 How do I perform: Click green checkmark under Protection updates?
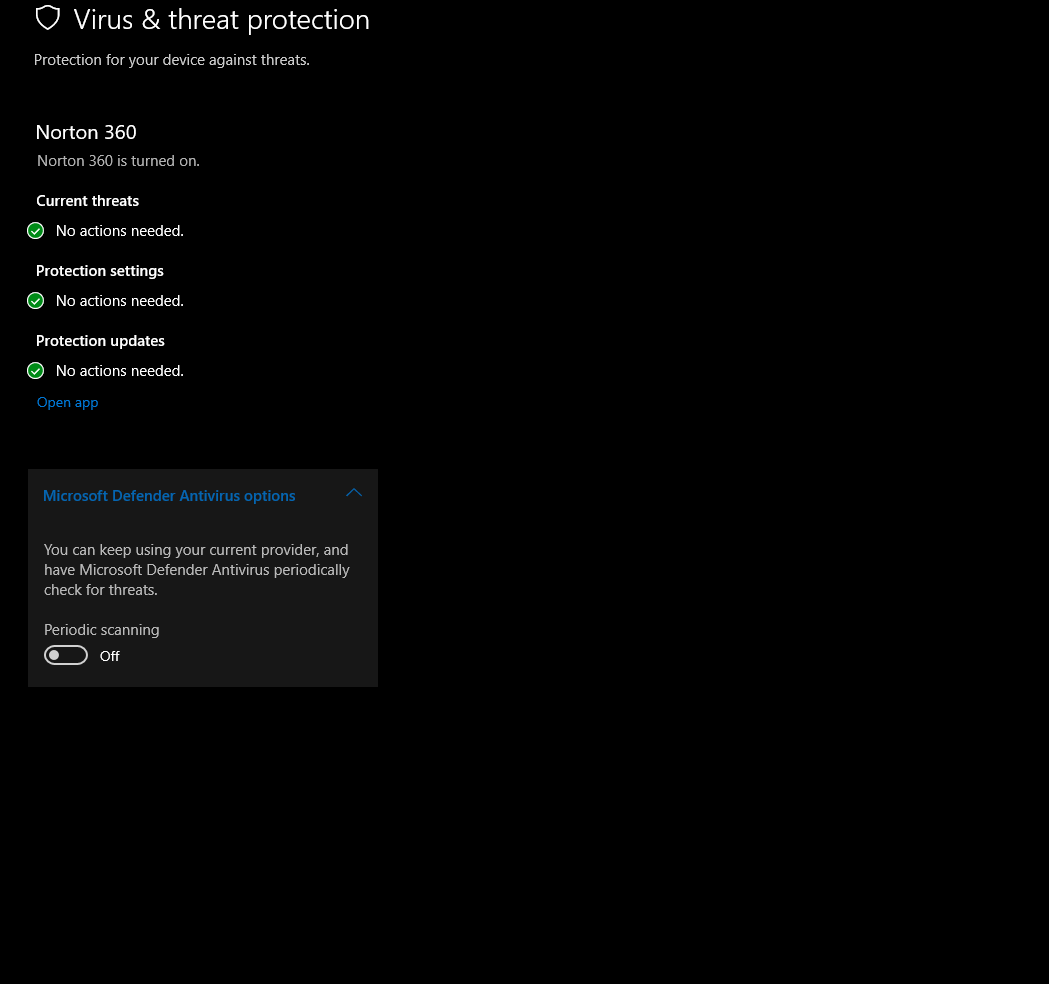coord(35,371)
